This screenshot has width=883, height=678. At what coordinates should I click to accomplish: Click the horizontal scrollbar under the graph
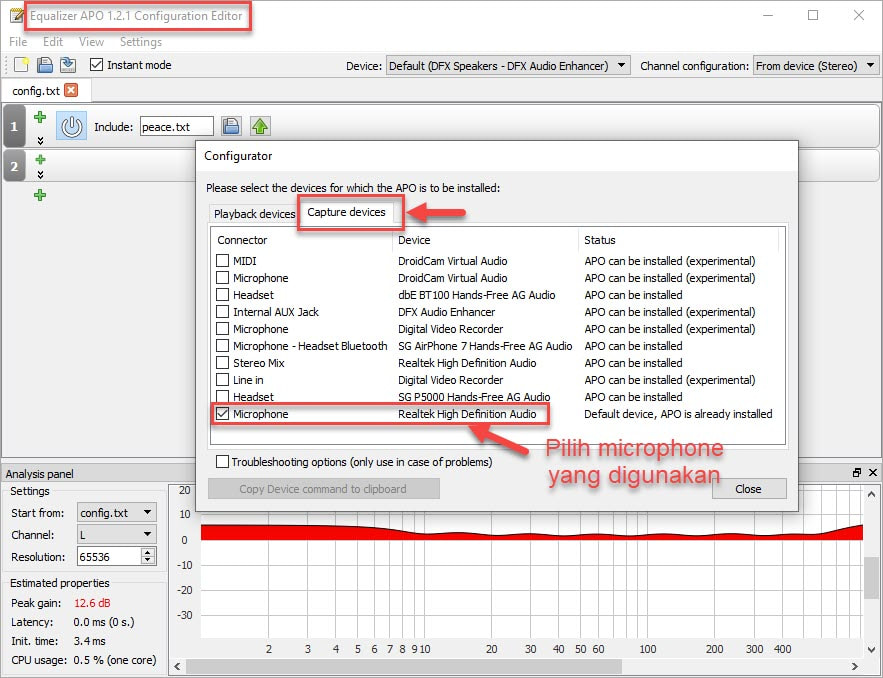404,667
